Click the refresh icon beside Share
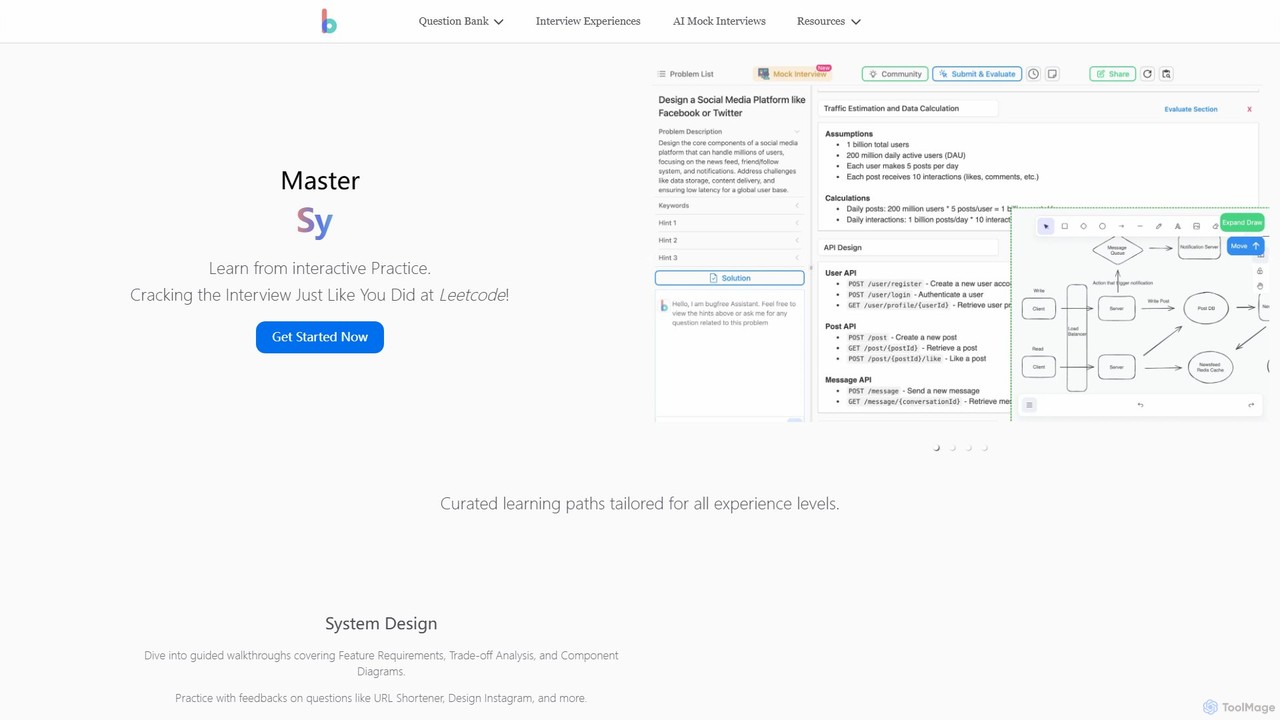This screenshot has height=720, width=1280. click(x=1147, y=74)
